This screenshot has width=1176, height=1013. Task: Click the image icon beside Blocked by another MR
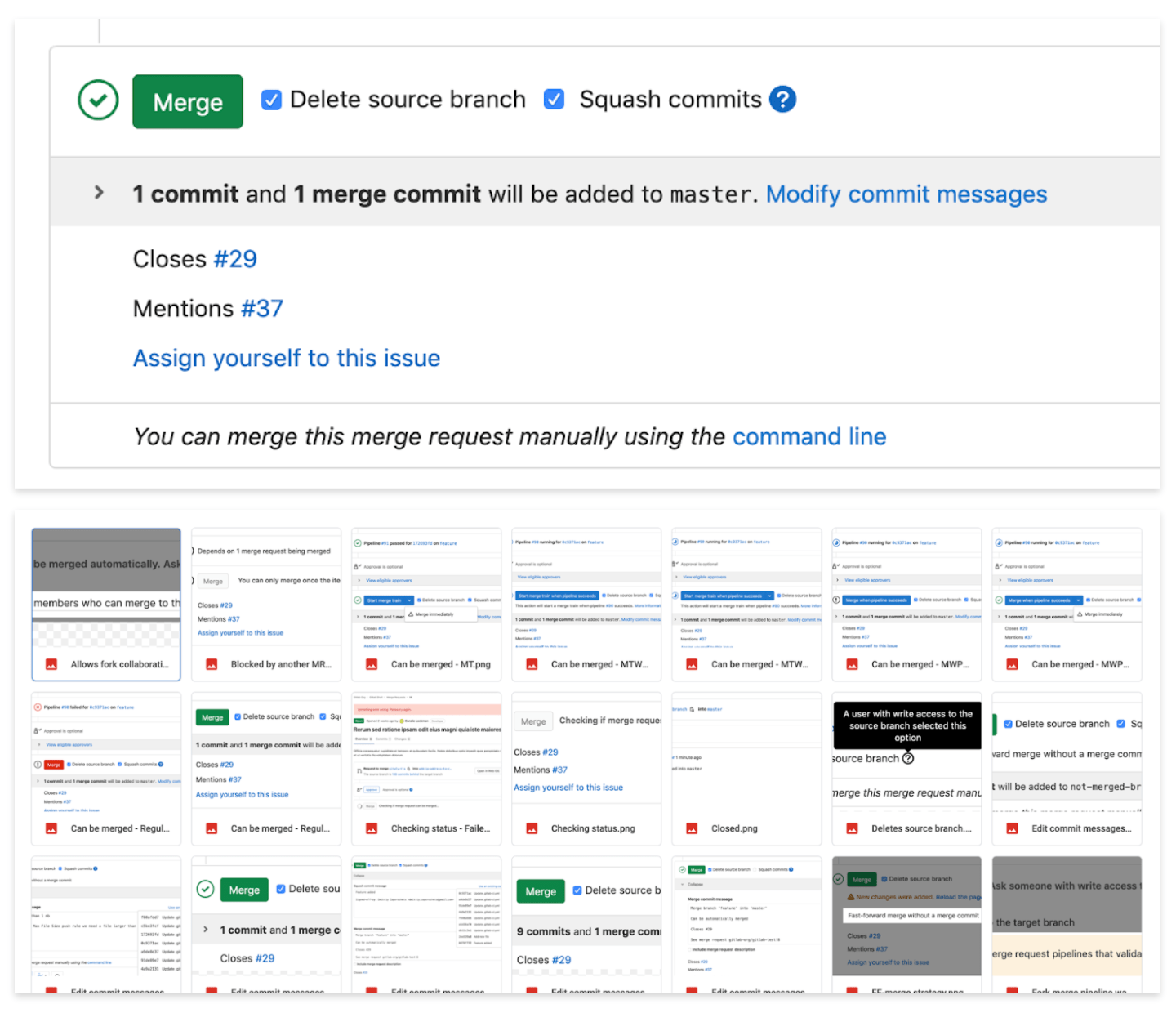[x=212, y=664]
